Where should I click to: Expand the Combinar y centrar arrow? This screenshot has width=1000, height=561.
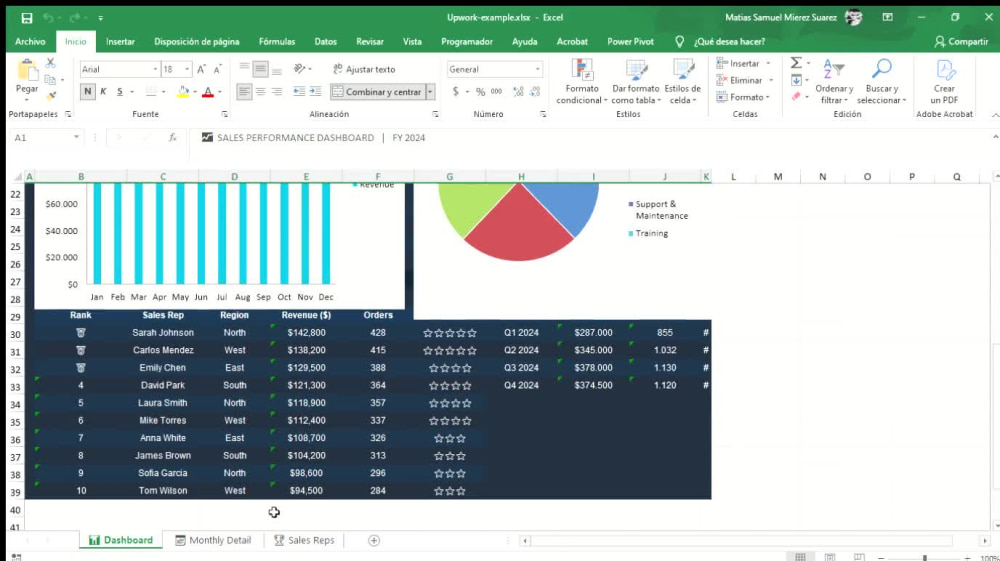click(x=430, y=92)
